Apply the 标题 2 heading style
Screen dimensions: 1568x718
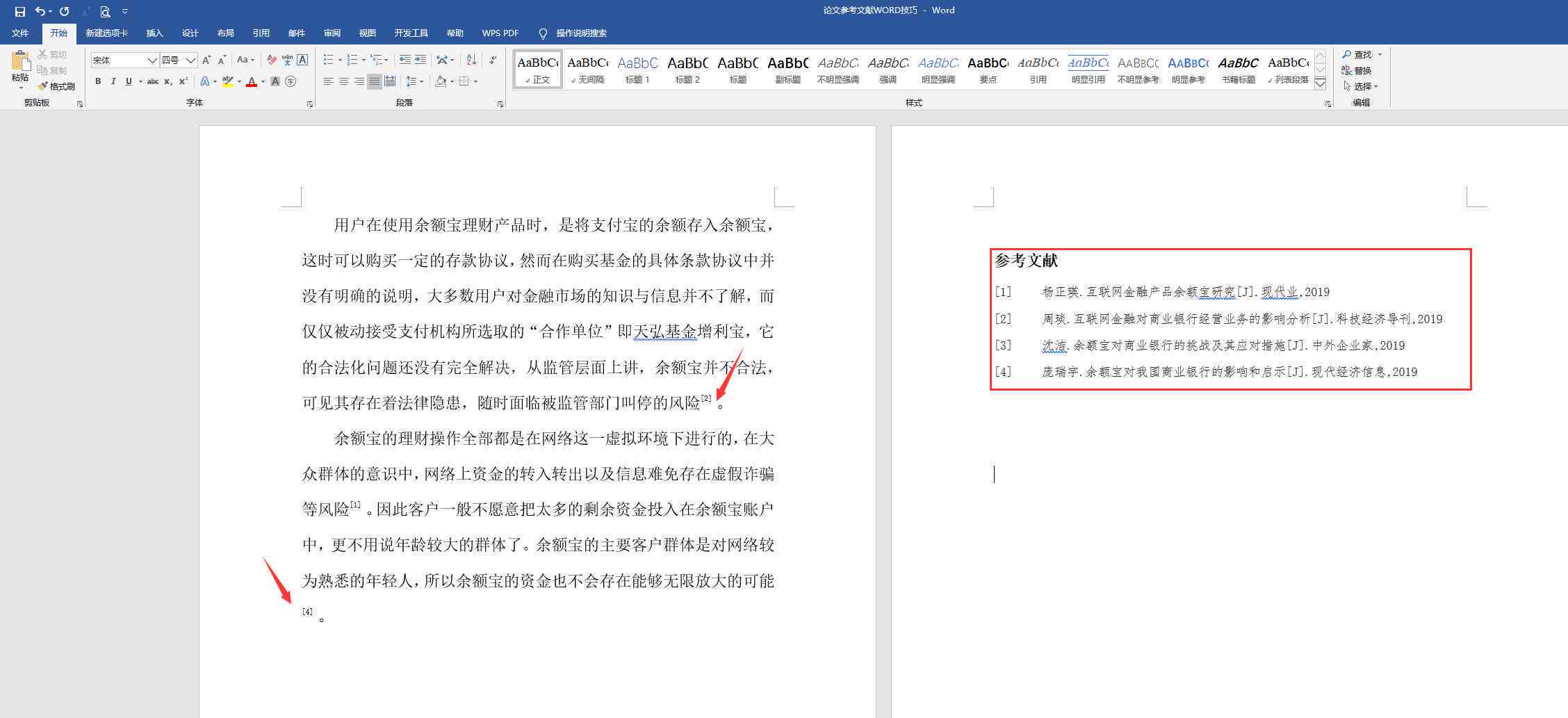tap(687, 70)
